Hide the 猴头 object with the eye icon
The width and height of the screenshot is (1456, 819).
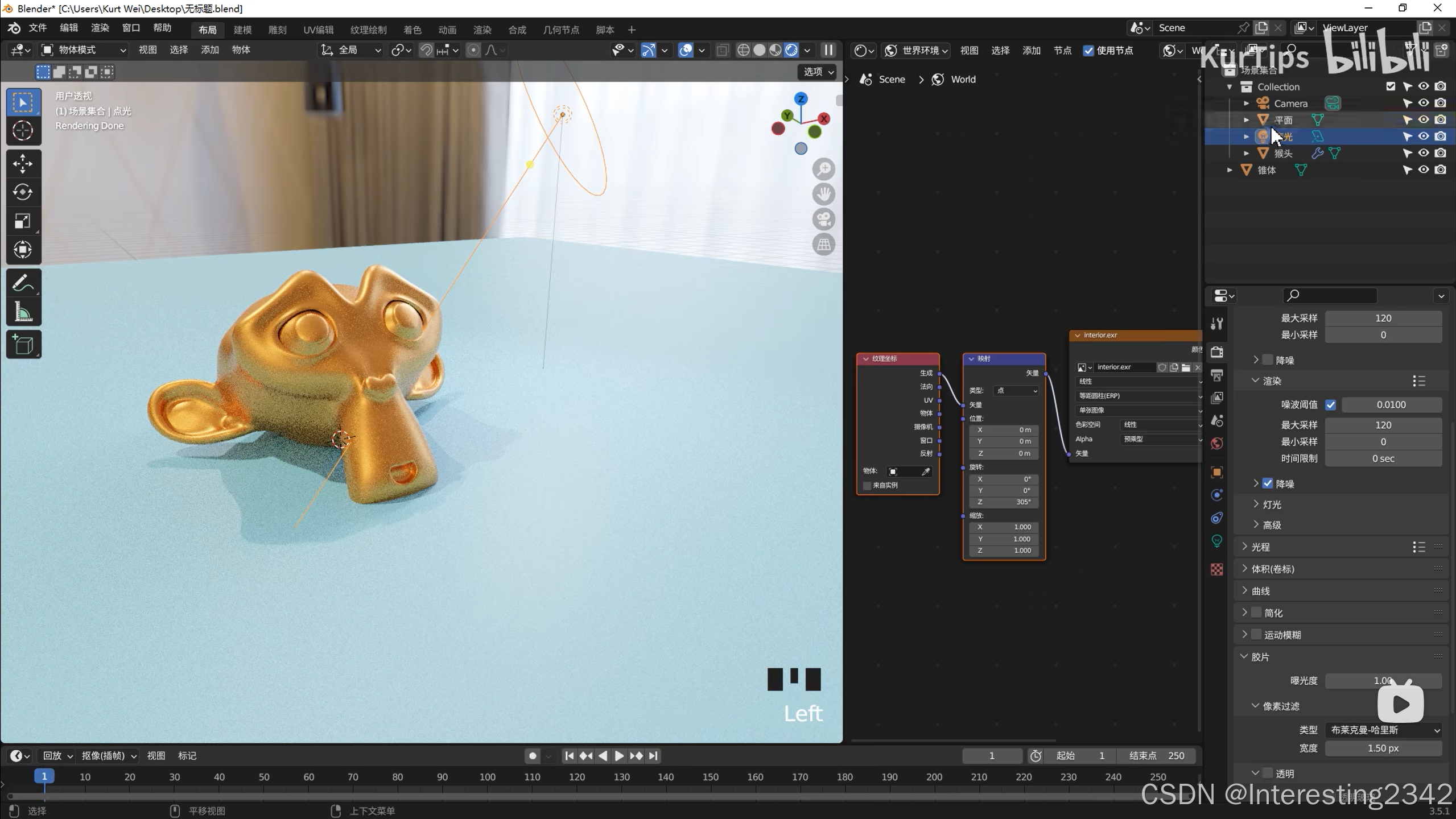pyautogui.click(x=1423, y=153)
